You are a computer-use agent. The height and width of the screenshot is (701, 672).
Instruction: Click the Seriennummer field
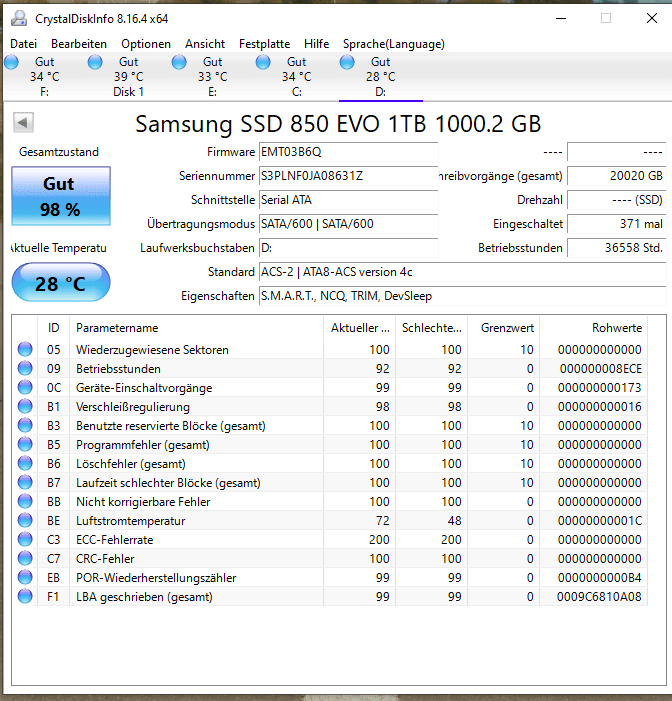(348, 176)
